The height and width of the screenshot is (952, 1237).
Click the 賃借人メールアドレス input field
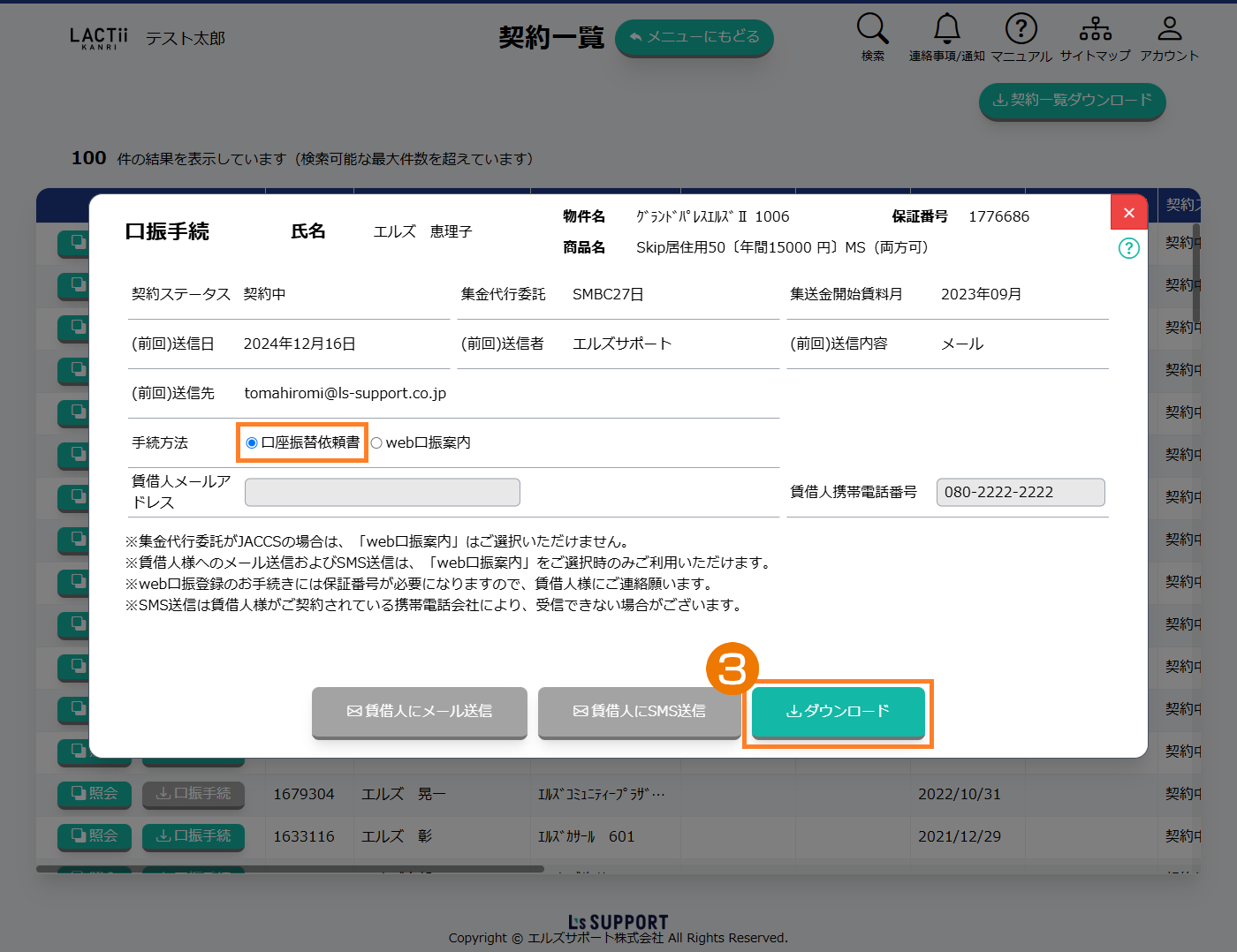click(382, 492)
